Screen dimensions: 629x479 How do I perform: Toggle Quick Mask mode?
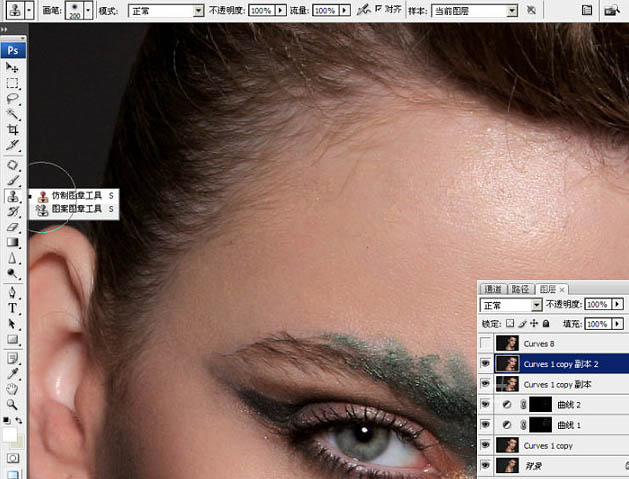click(12, 458)
